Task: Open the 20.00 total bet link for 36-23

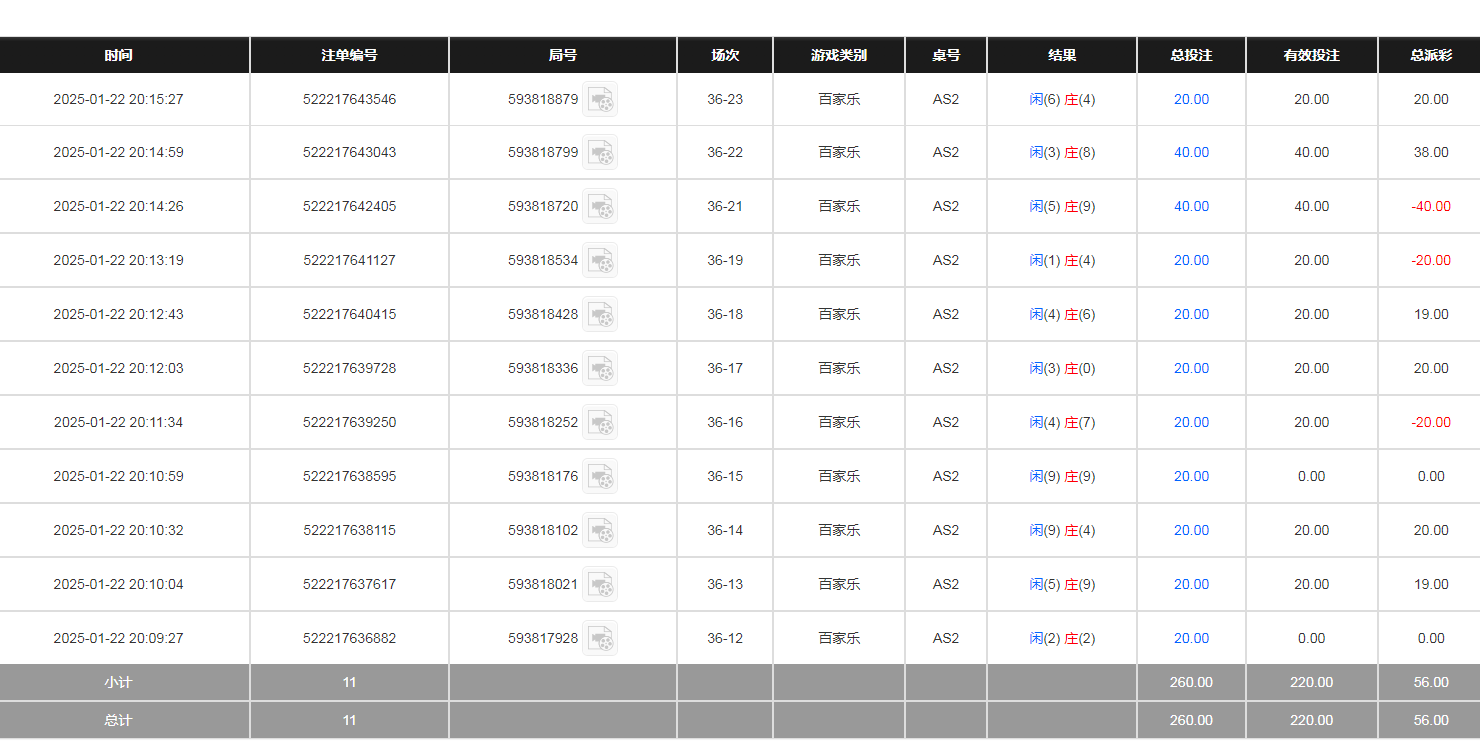Action: click(x=1191, y=99)
